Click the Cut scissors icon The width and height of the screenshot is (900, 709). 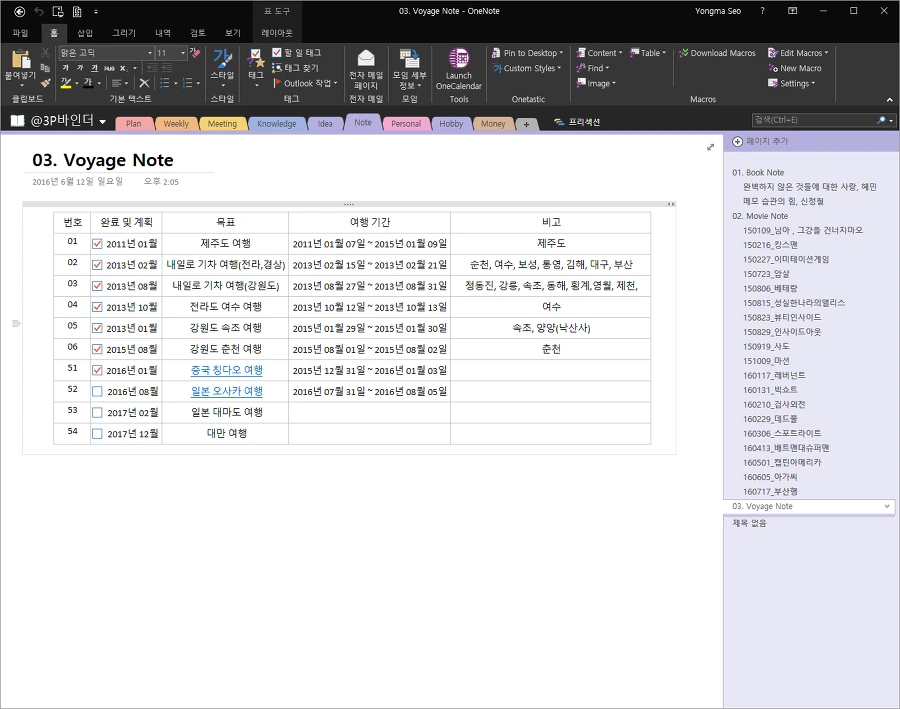[45, 53]
